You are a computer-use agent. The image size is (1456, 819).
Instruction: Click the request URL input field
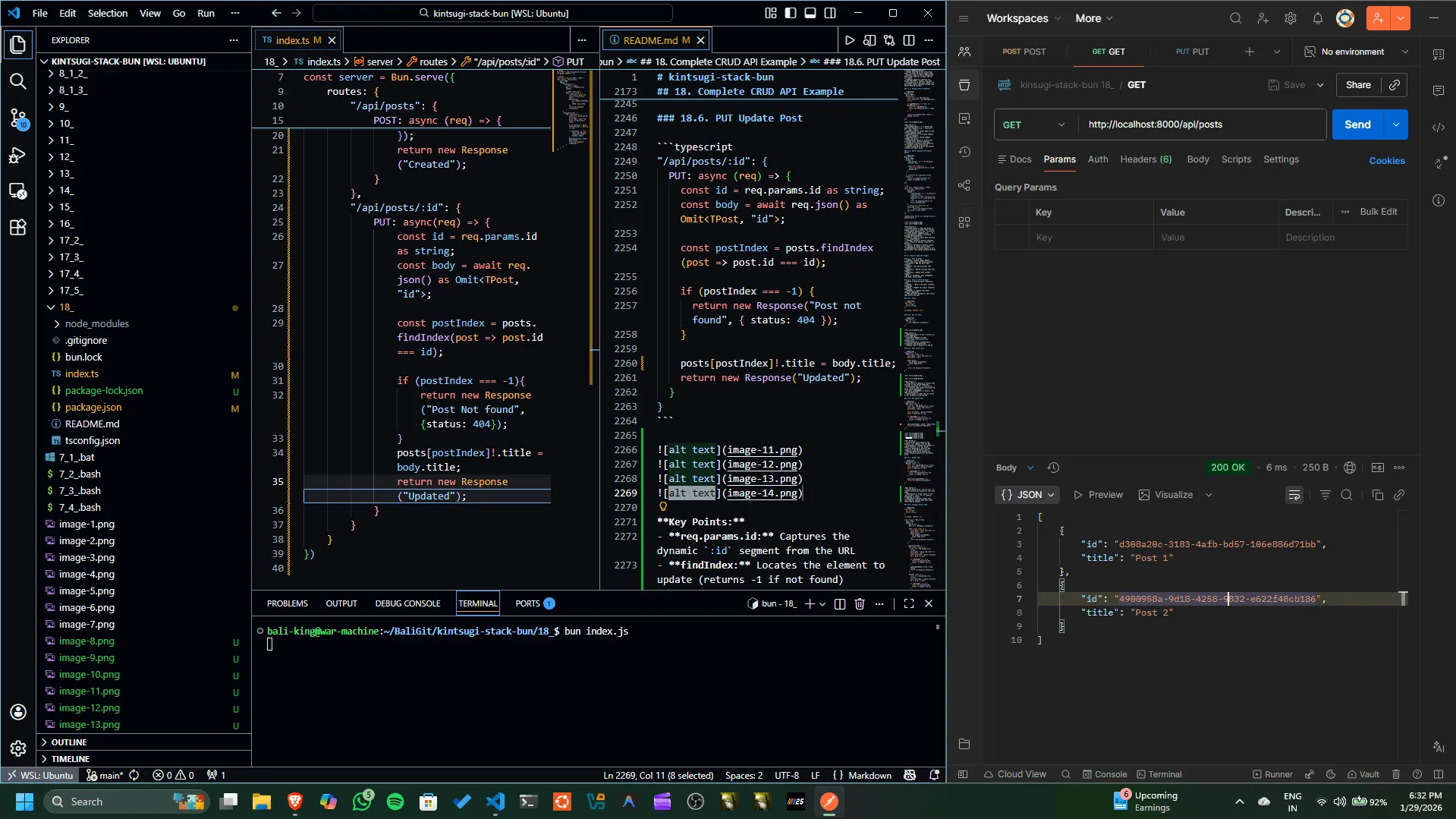[x=1201, y=124]
